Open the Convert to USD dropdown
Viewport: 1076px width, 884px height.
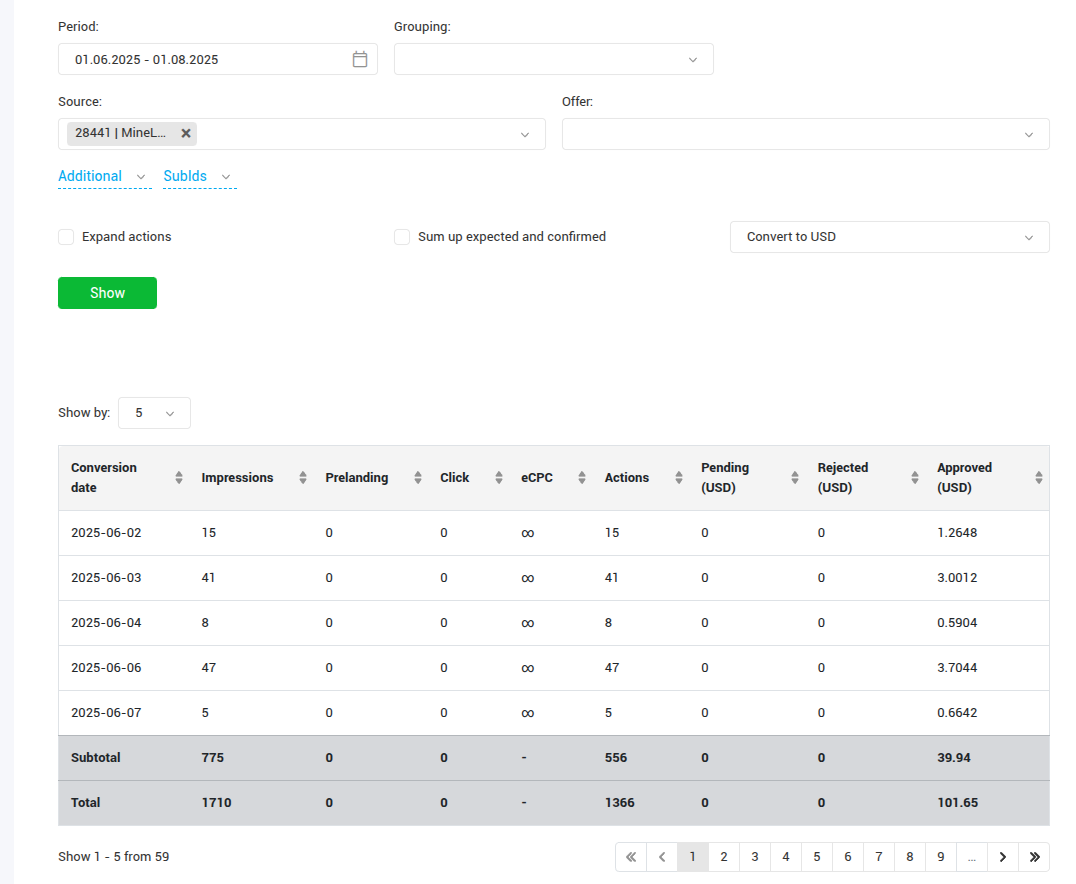[889, 237]
